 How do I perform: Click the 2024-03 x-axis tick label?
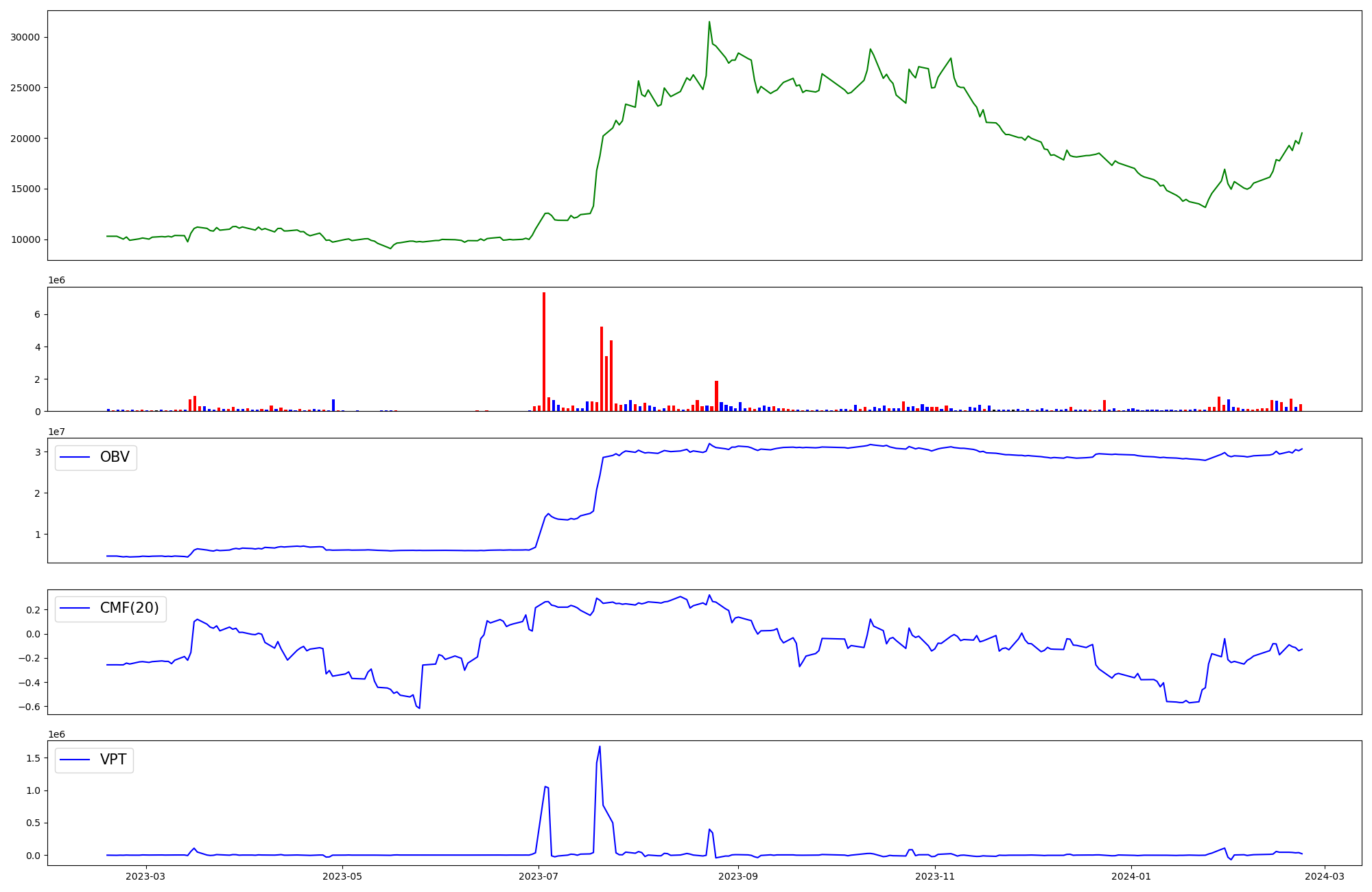click(1324, 876)
